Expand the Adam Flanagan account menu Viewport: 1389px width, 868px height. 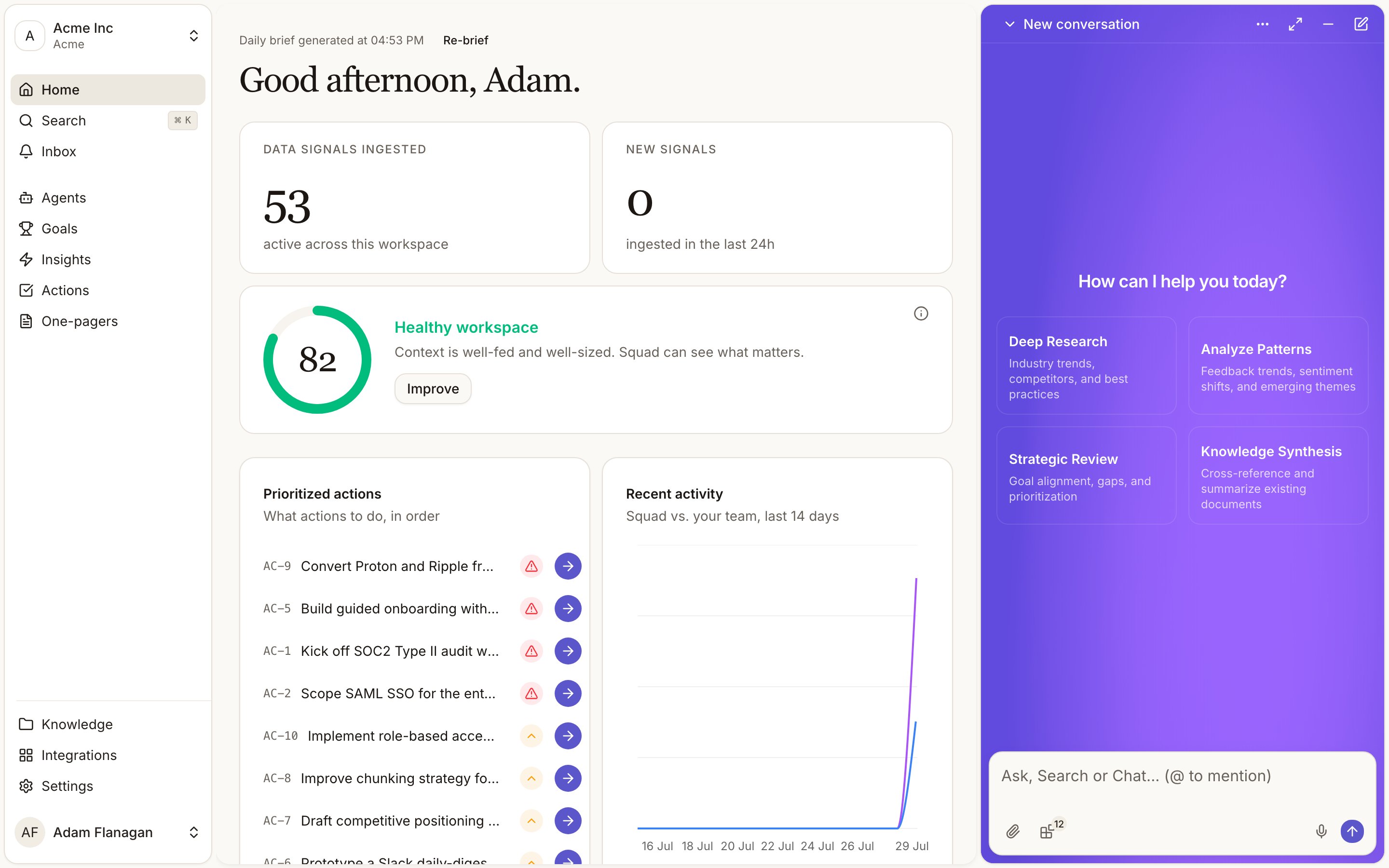point(194,832)
